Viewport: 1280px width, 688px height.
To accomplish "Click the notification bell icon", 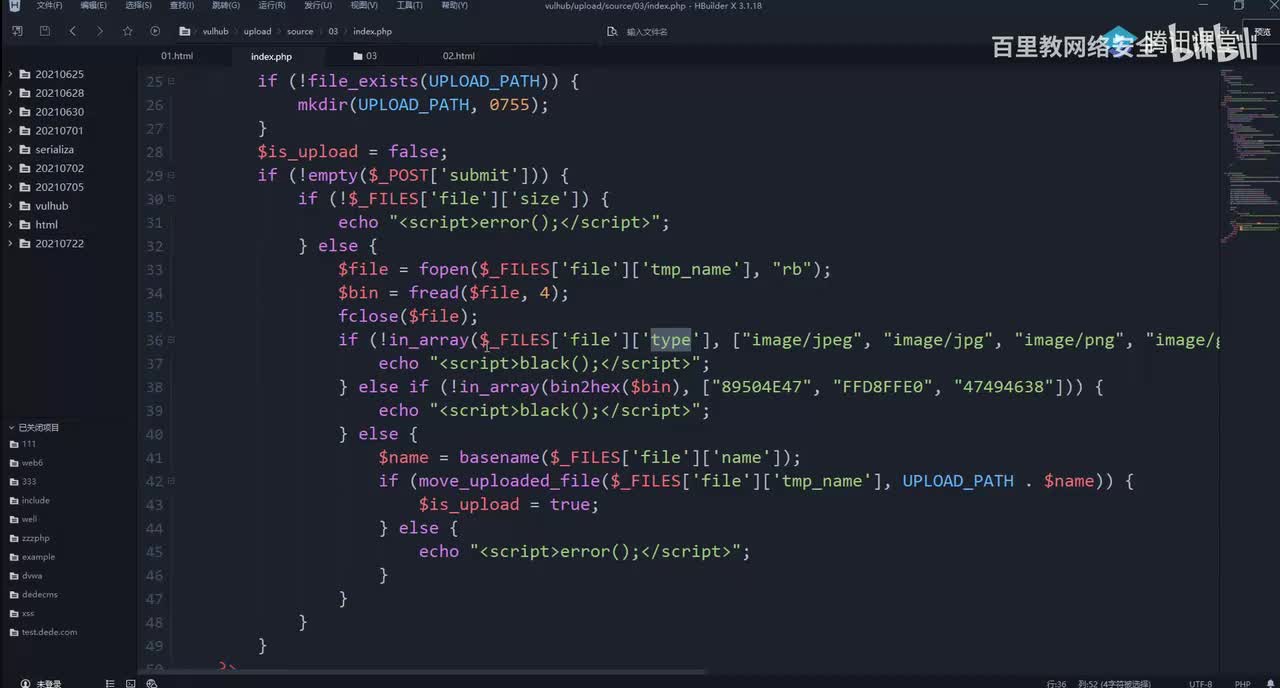I will coord(1271,683).
